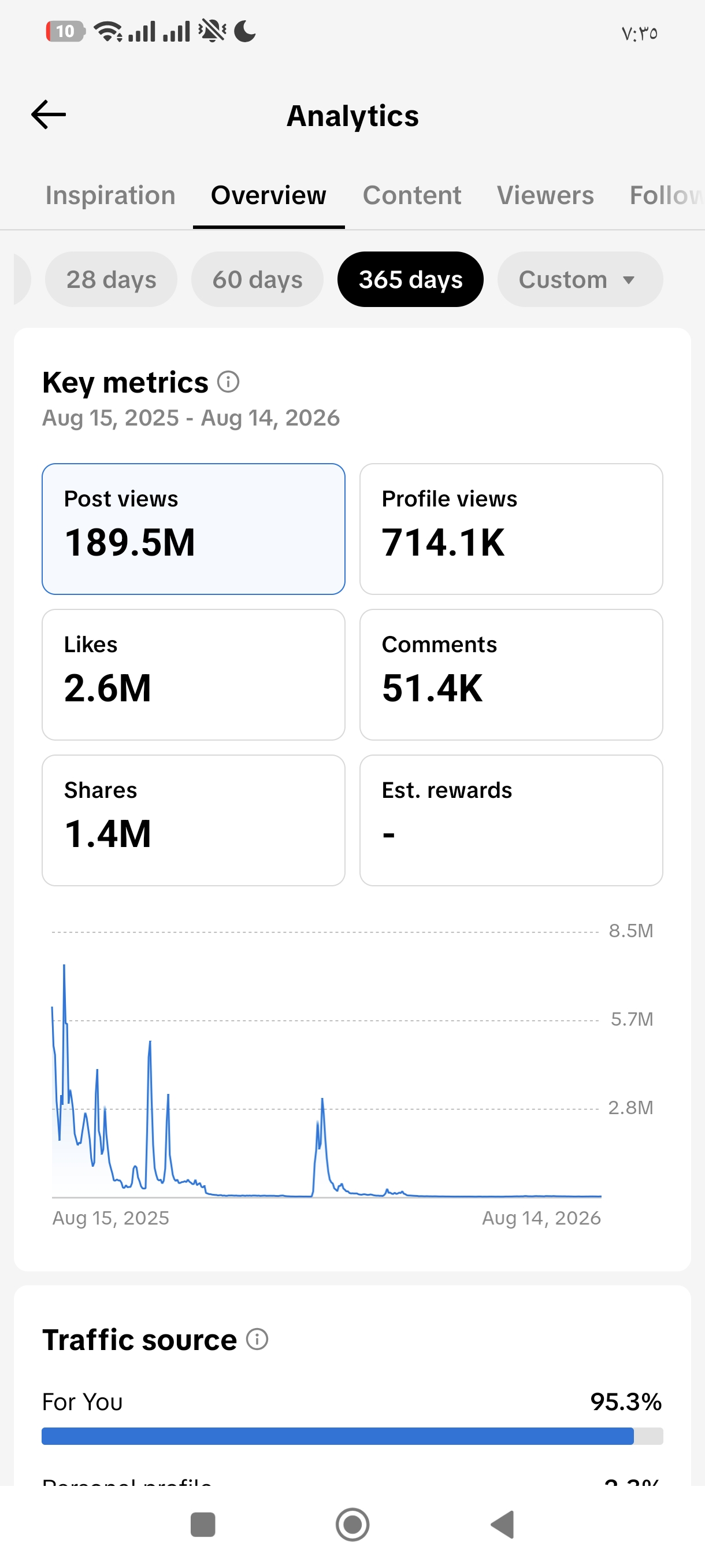Open the Inspiration tab

pyautogui.click(x=111, y=195)
